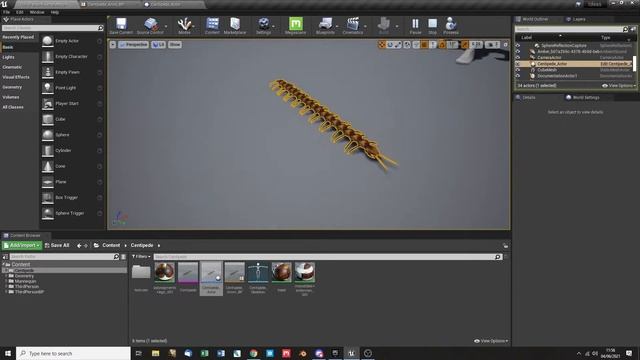Open the Modes toolbar icon
640x360 pixels.
coord(184,26)
